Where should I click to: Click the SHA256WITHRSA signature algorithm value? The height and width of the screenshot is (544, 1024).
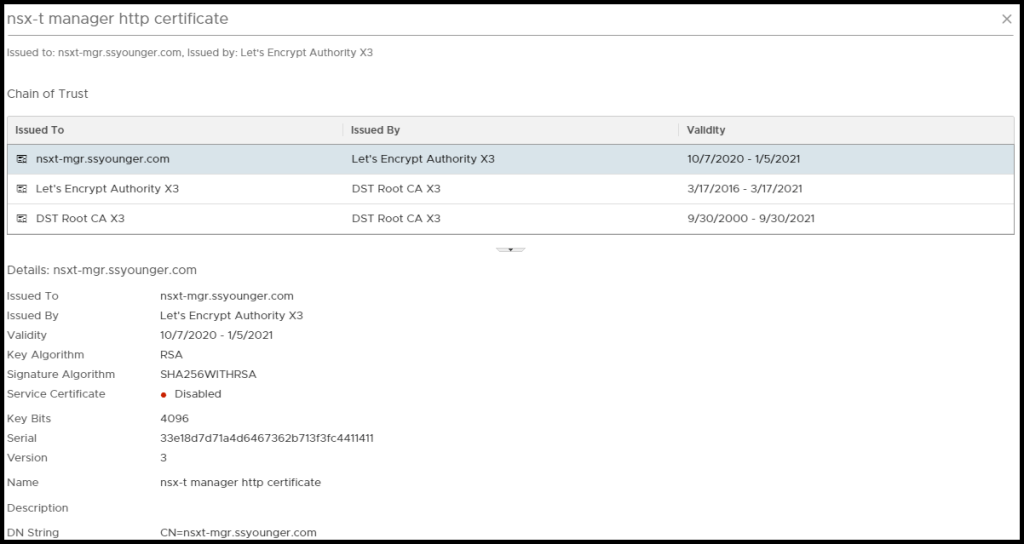click(x=208, y=374)
